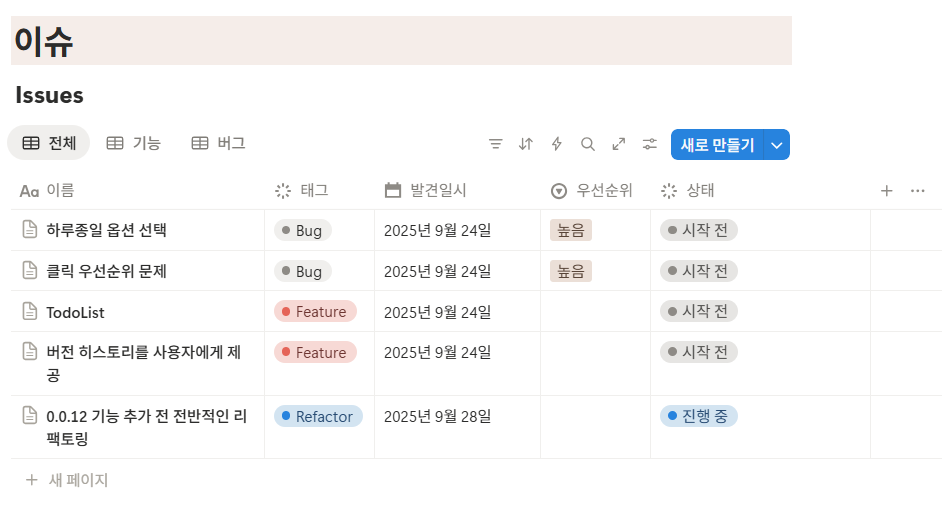This screenshot has height=505, width=951.
Task: Click the page icon of 버전 히스토리 row
Action: pyautogui.click(x=30, y=352)
